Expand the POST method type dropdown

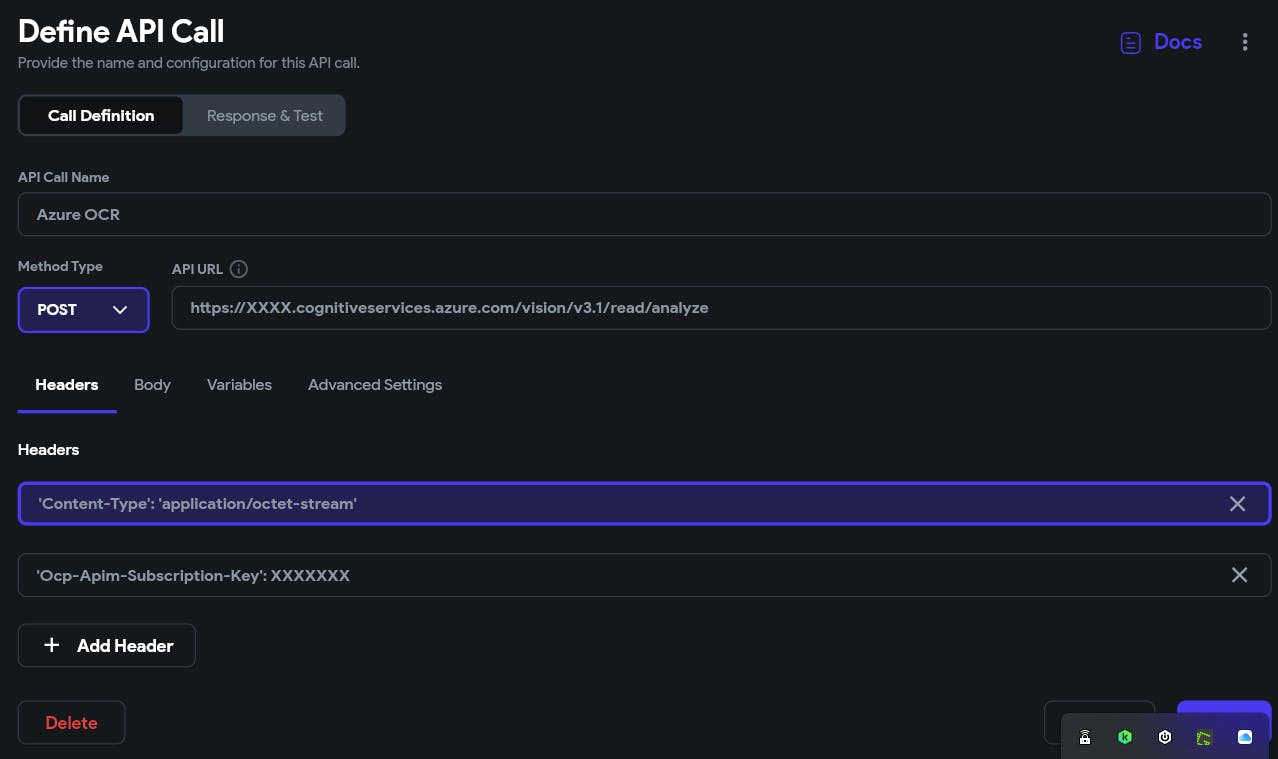coord(84,310)
